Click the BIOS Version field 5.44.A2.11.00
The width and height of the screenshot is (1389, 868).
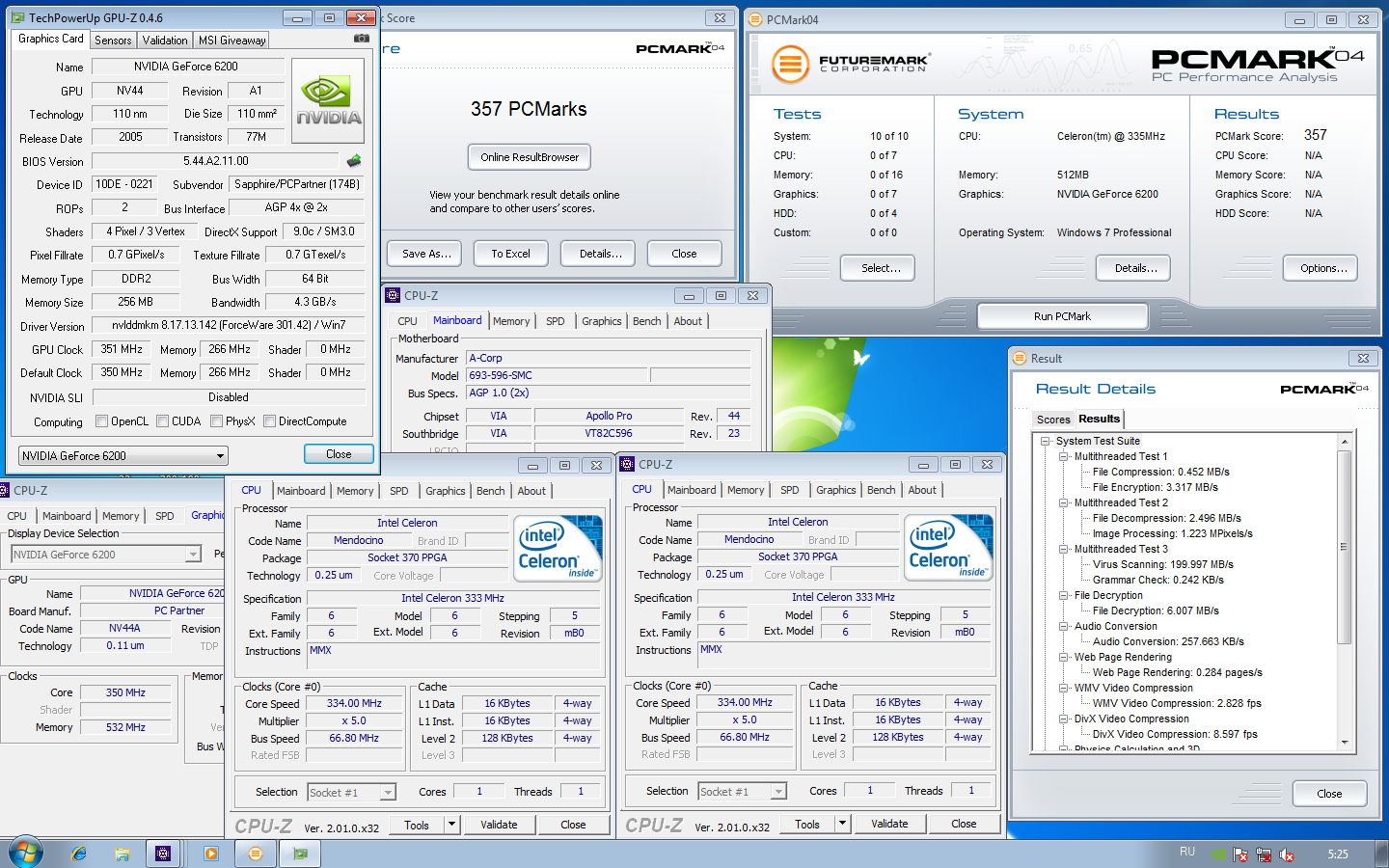pyautogui.click(x=216, y=161)
